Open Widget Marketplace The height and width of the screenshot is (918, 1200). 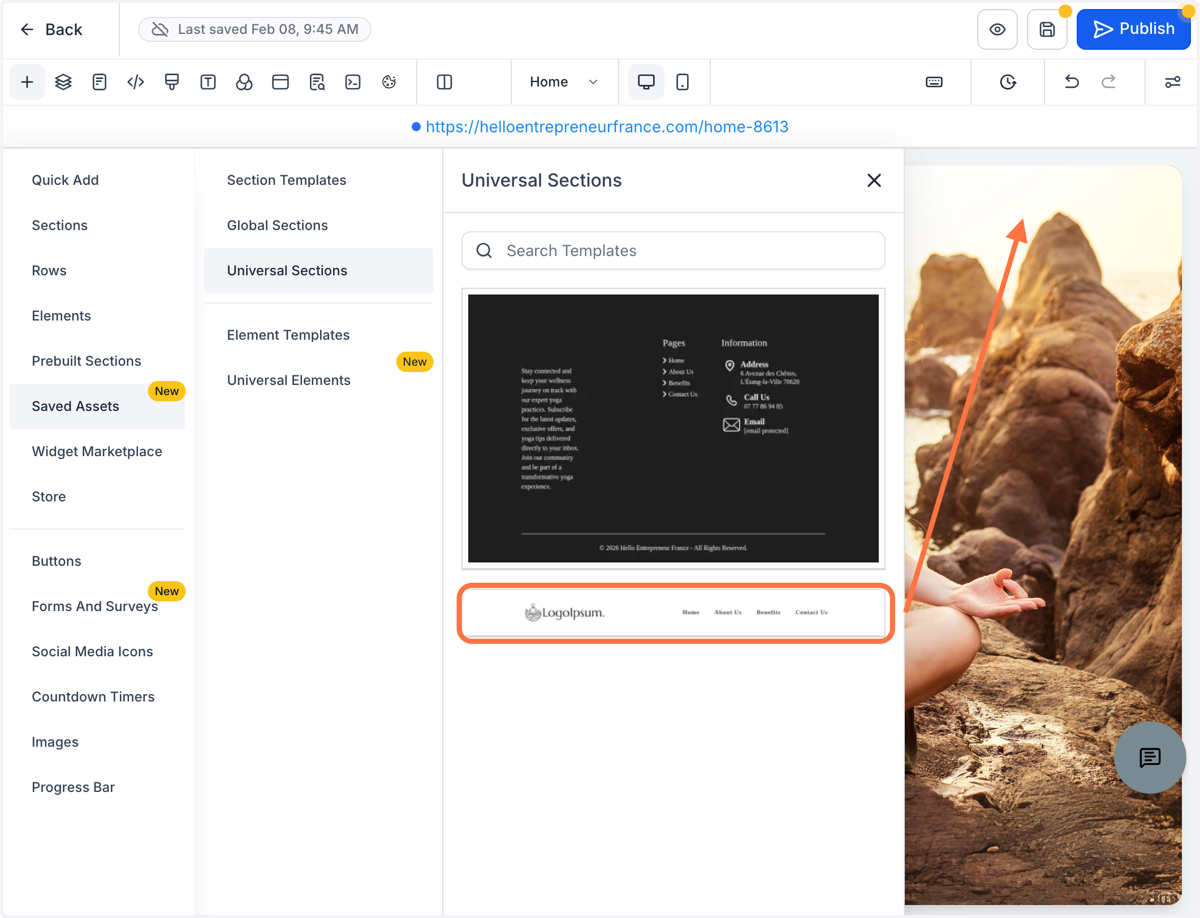click(x=97, y=451)
